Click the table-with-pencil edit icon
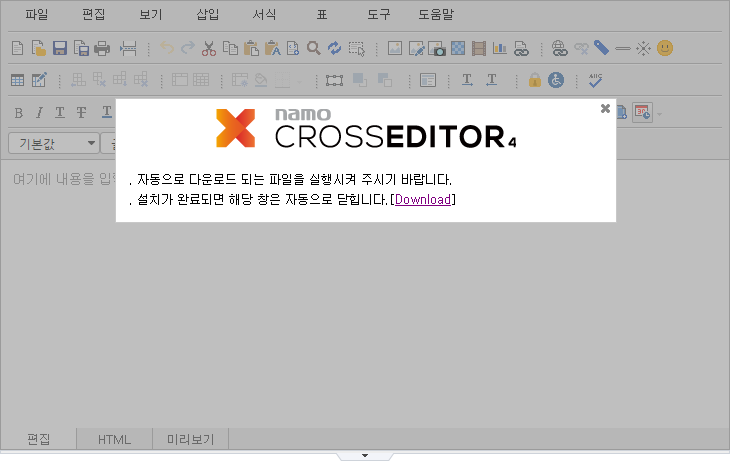730x461 pixels. (x=39, y=80)
